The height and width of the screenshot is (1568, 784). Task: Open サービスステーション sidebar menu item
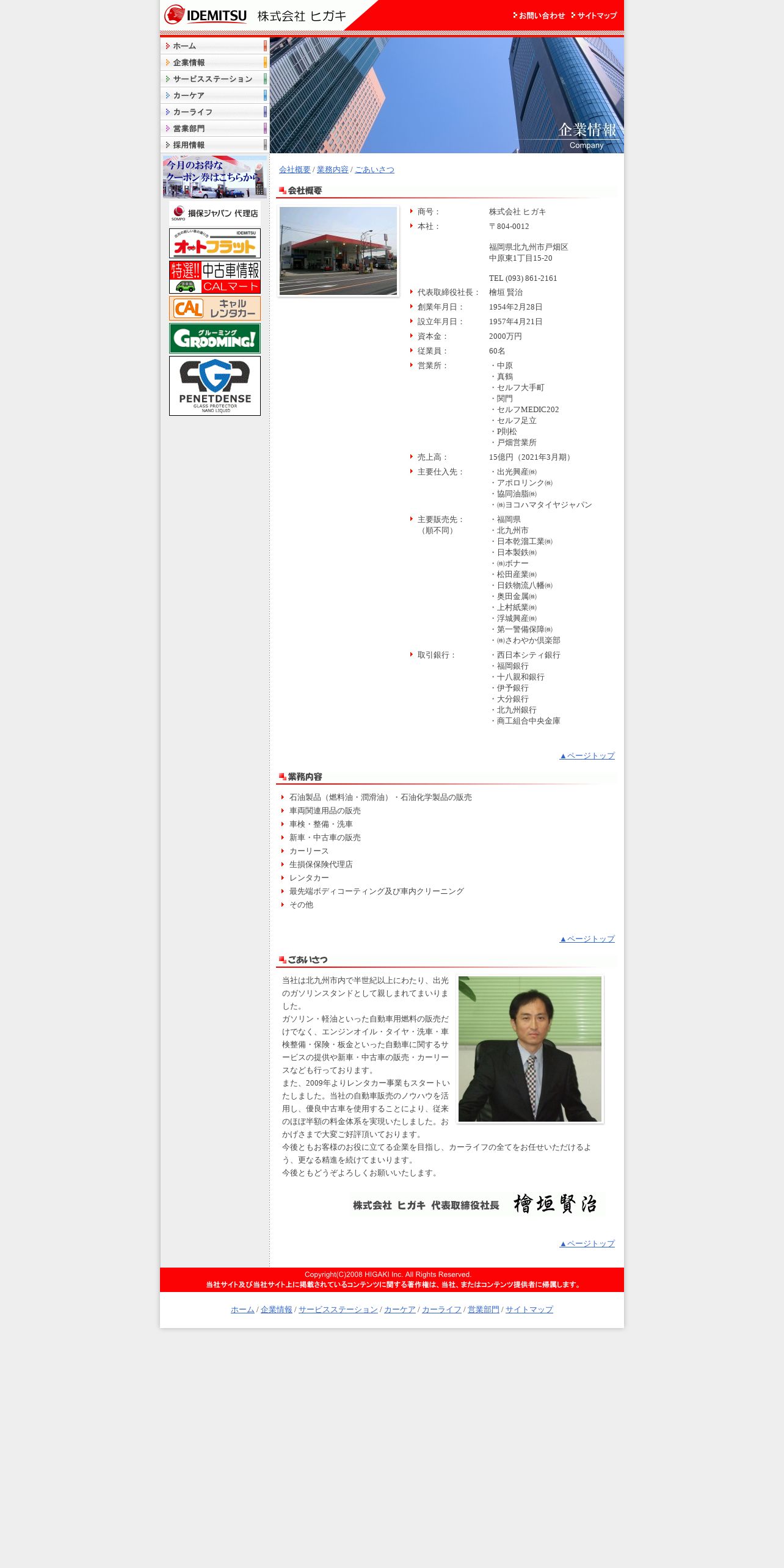click(214, 79)
